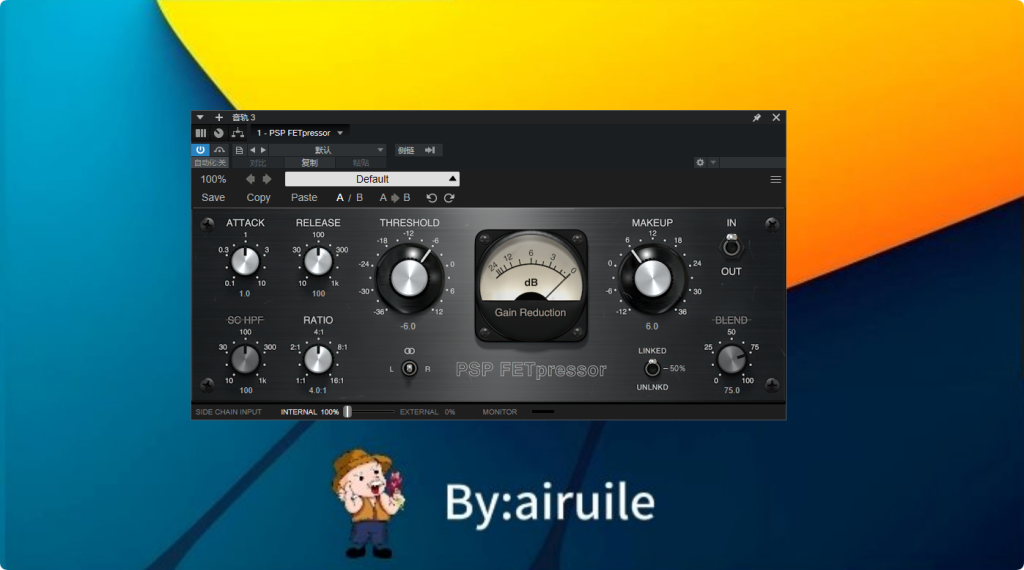The height and width of the screenshot is (570, 1024).
Task: Toggle the MONITOR switch
Action: (x=543, y=412)
